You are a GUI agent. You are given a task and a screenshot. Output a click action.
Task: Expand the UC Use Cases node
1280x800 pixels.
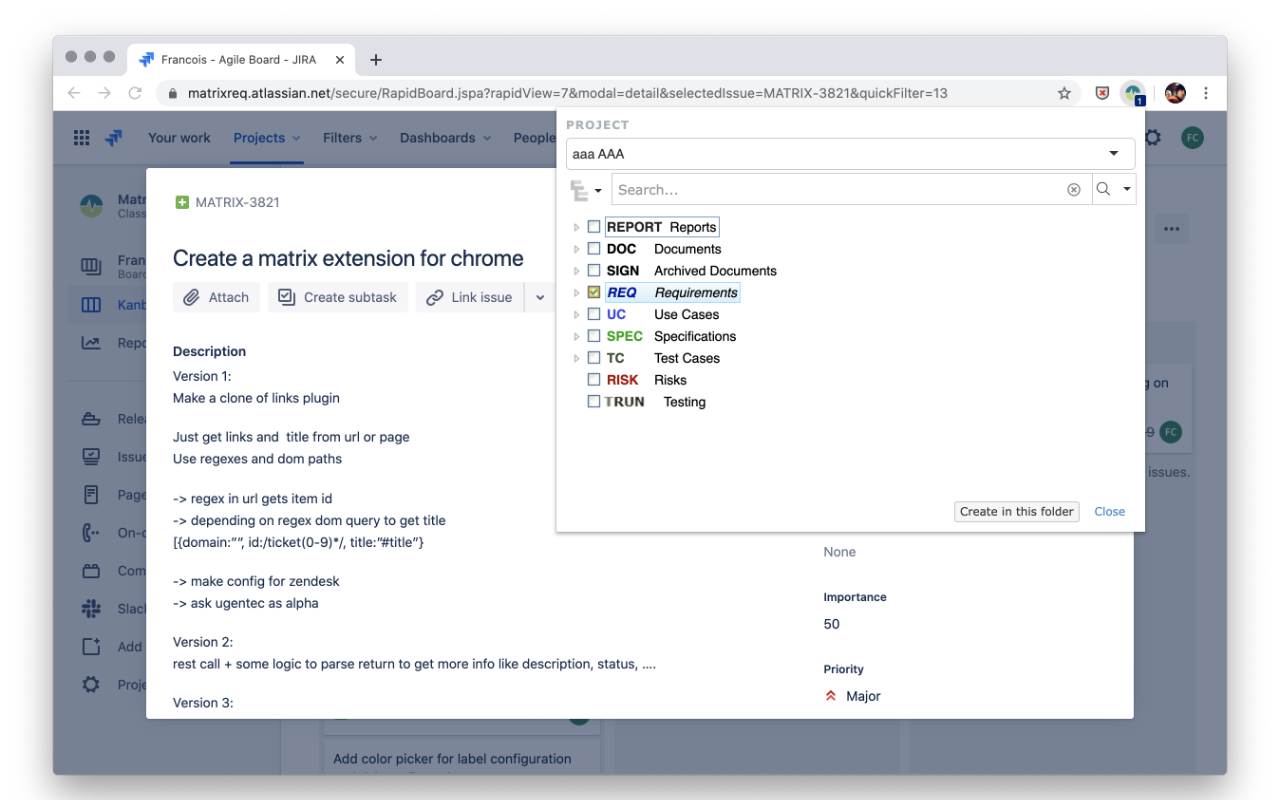(576, 315)
